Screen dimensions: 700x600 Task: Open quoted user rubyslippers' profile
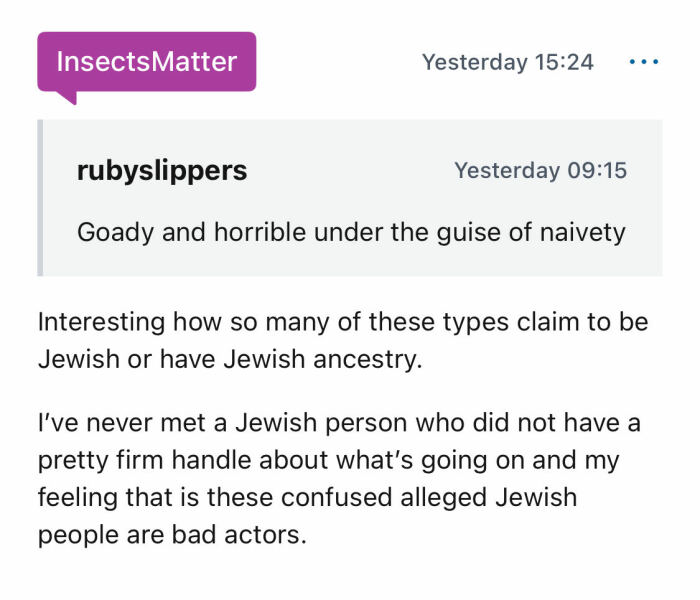click(161, 171)
